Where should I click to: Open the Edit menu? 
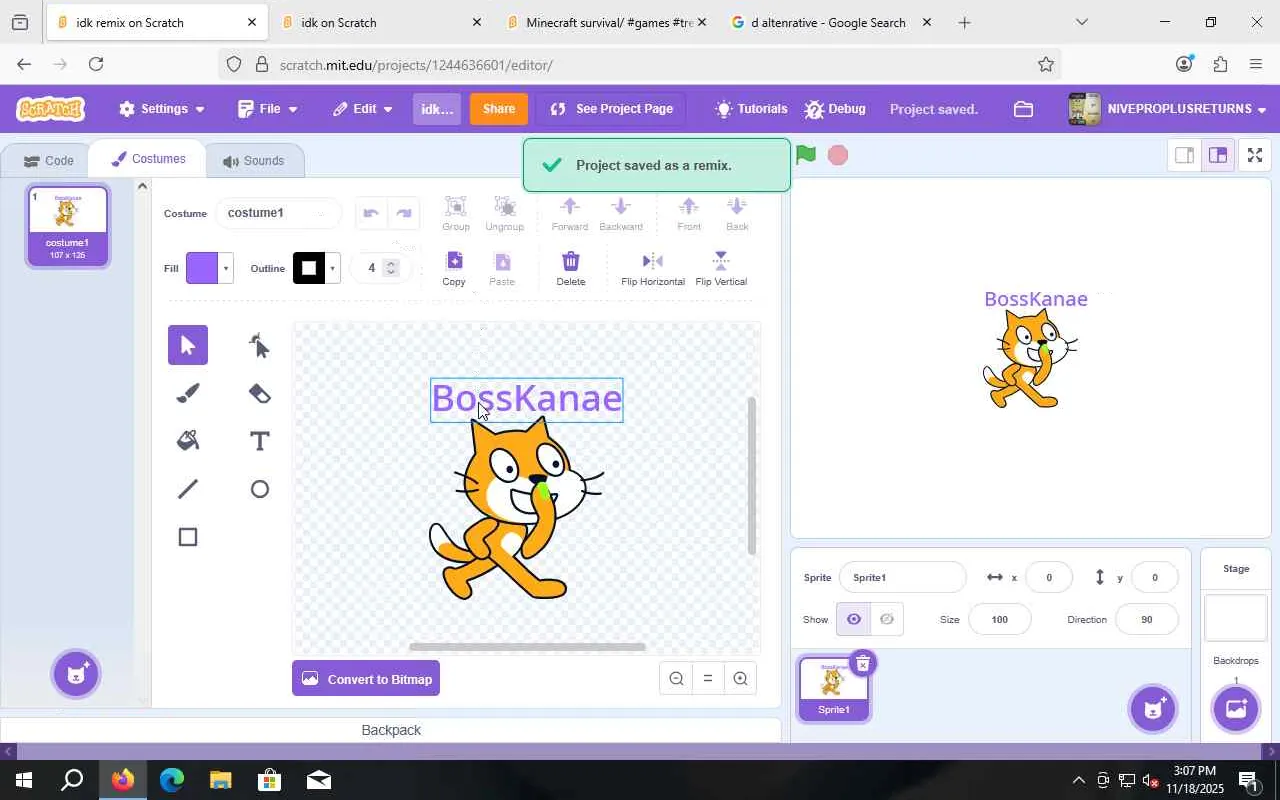click(x=363, y=109)
